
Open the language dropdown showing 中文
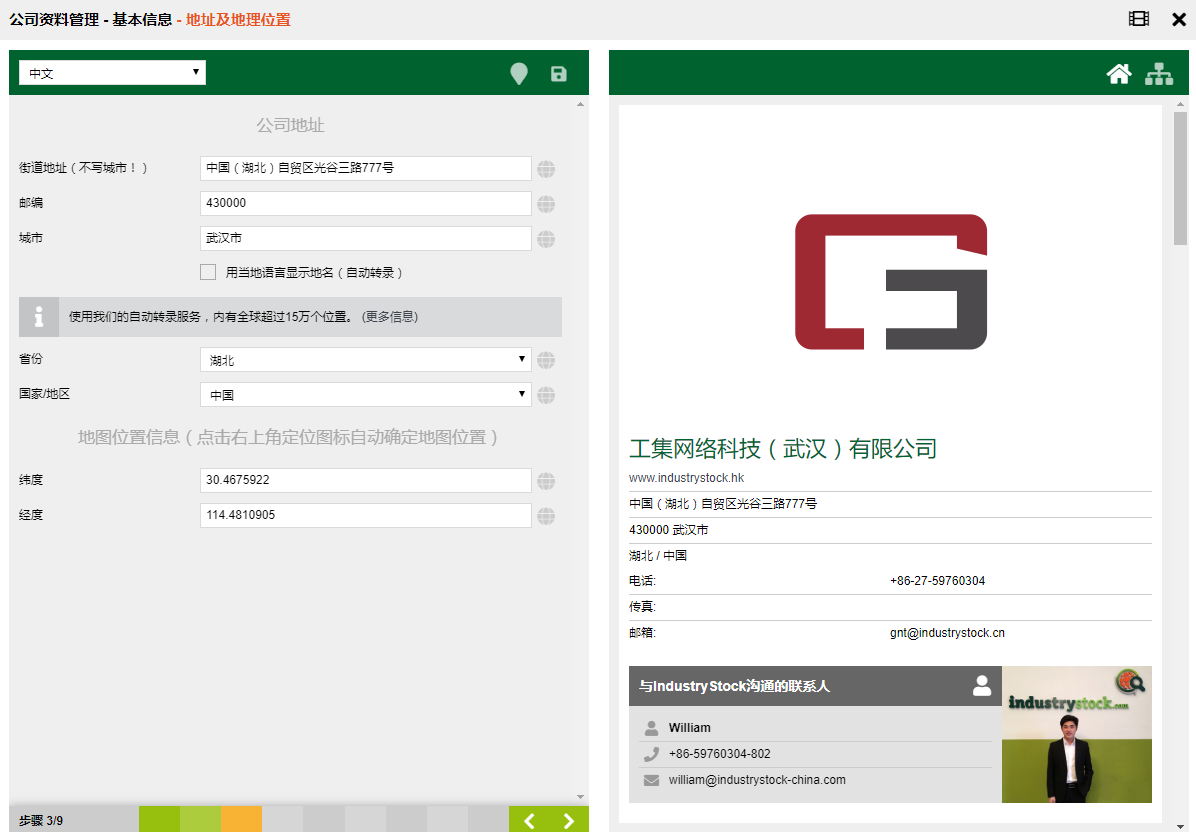pyautogui.click(x=112, y=73)
